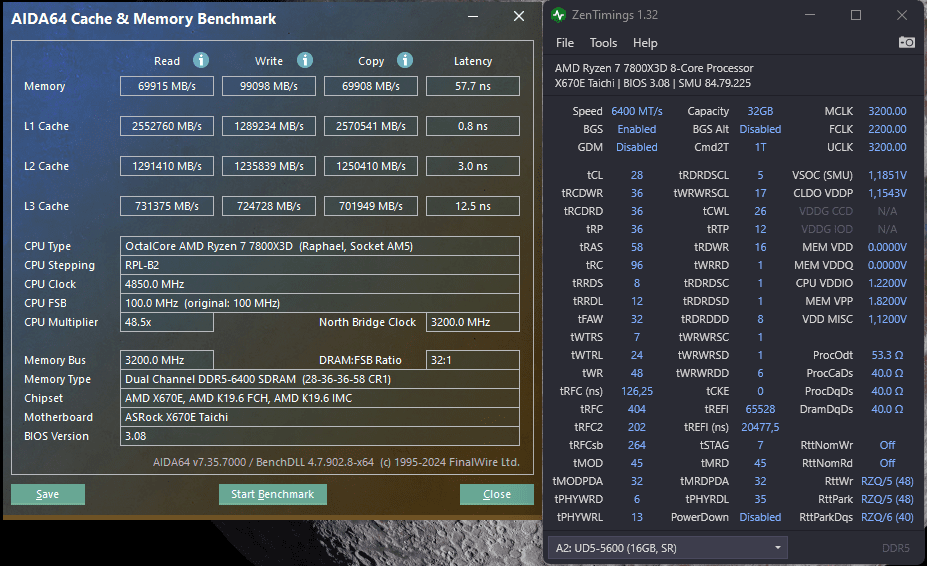This screenshot has height=566, width=927.
Task: Click the ProcOdt value 53.3 Ω
Action: (887, 355)
